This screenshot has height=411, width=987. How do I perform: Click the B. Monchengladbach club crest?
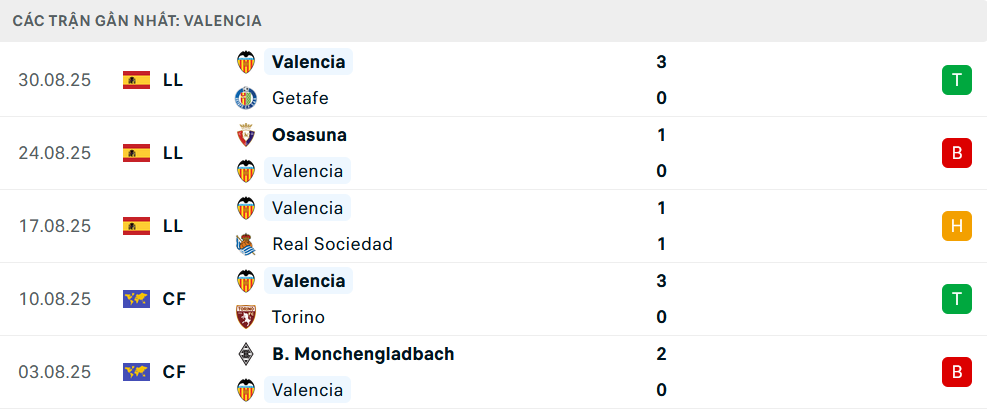coord(245,354)
